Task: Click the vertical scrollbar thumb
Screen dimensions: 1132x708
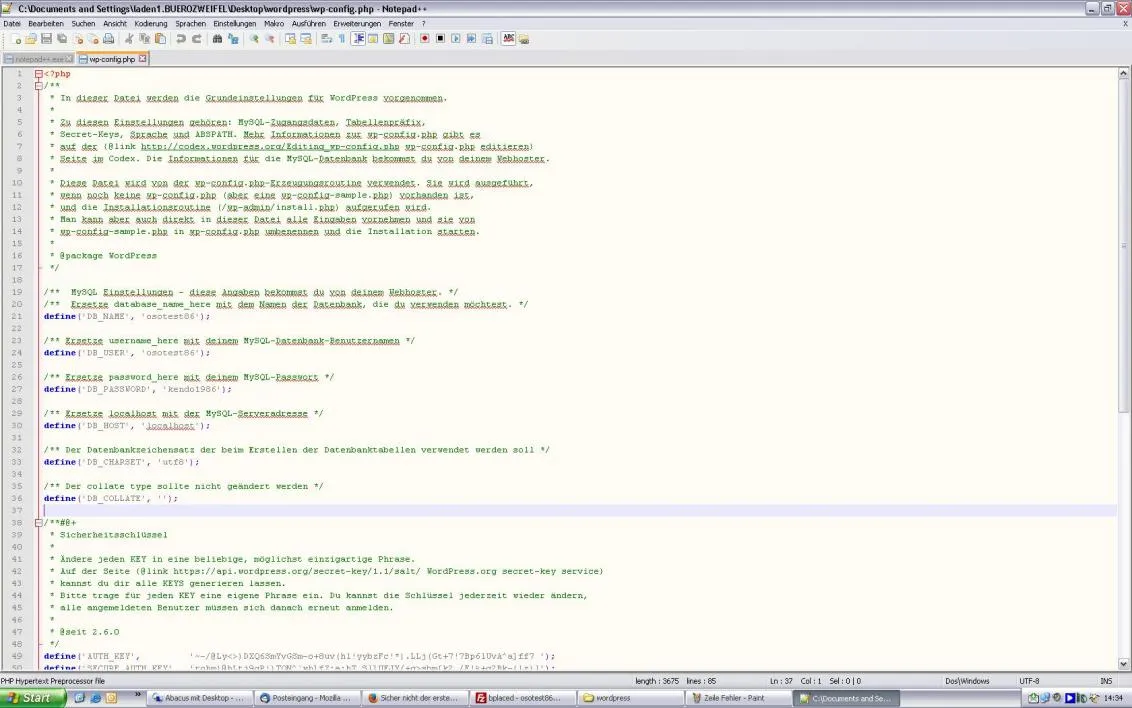Action: [x=1123, y=245]
